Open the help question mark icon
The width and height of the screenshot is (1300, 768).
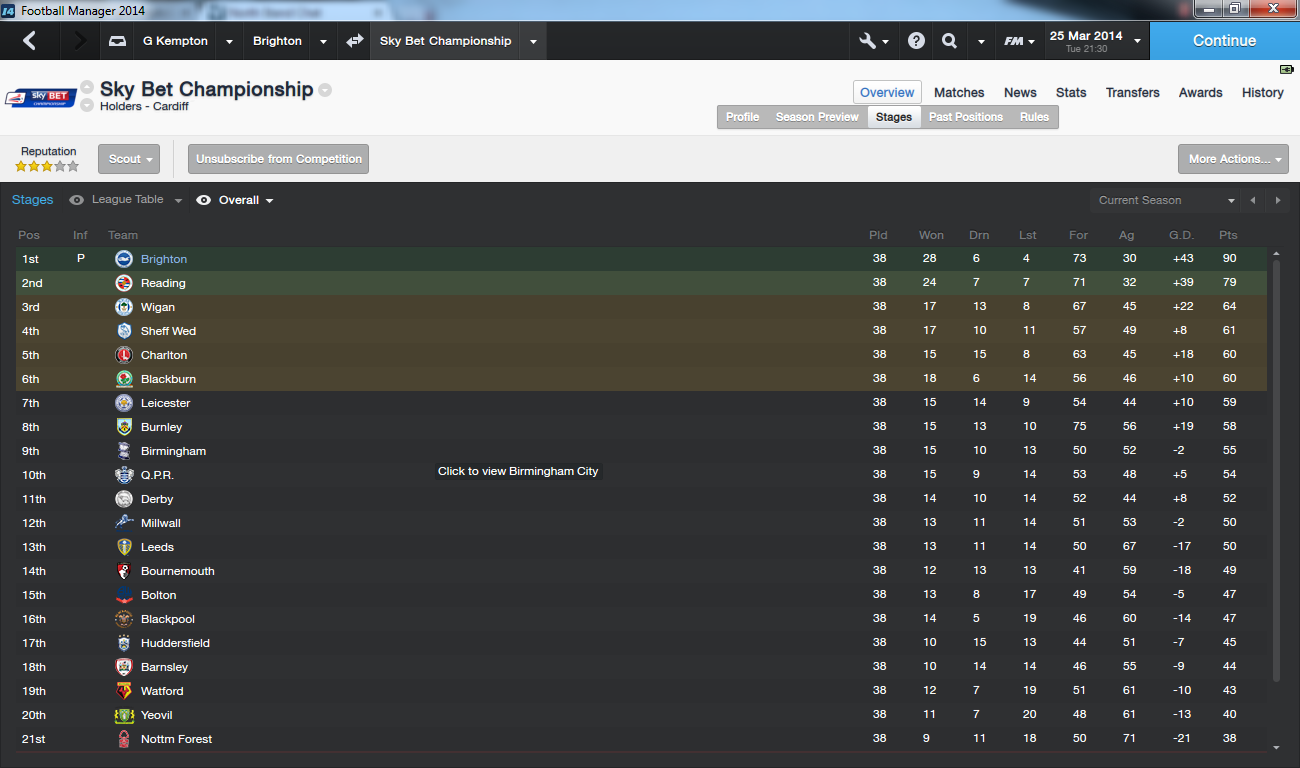(x=916, y=41)
